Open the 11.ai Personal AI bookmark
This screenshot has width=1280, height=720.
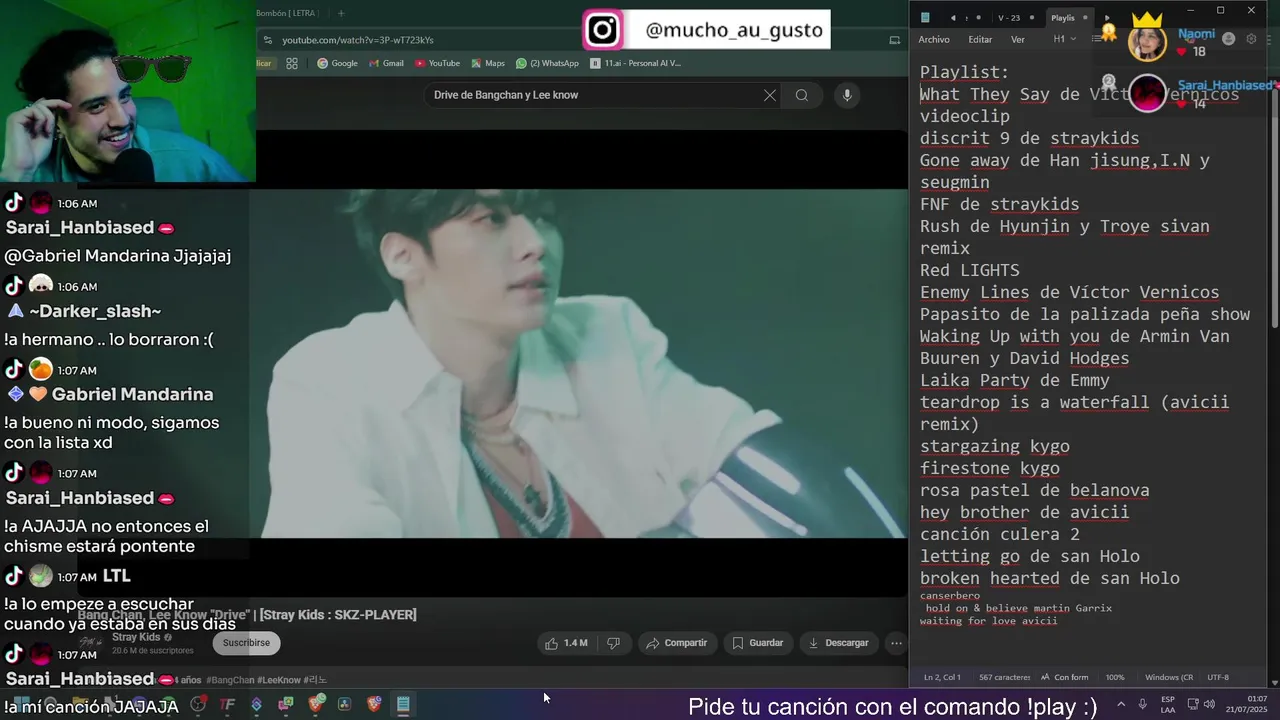636,63
